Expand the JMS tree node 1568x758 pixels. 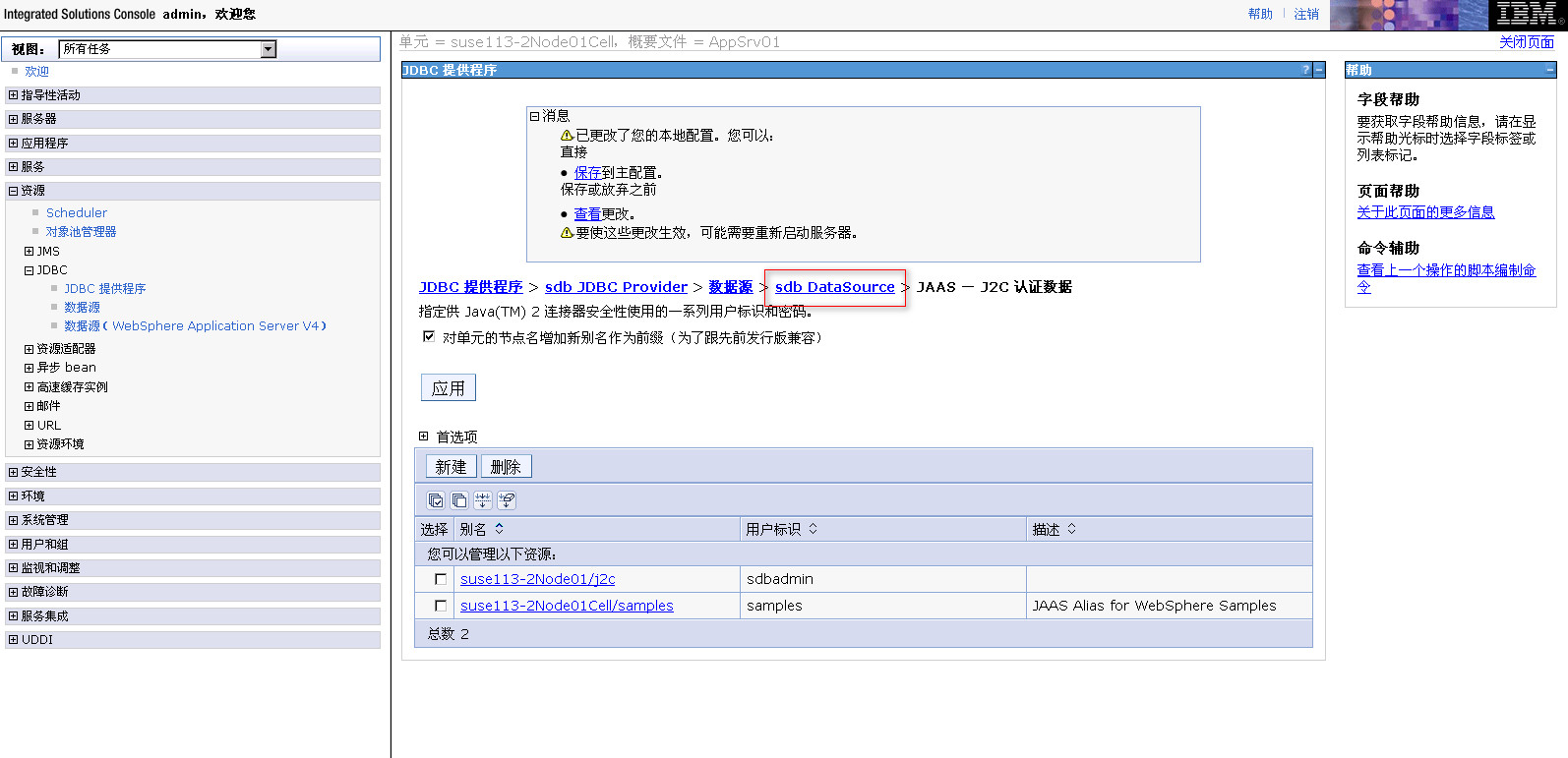[x=30, y=252]
